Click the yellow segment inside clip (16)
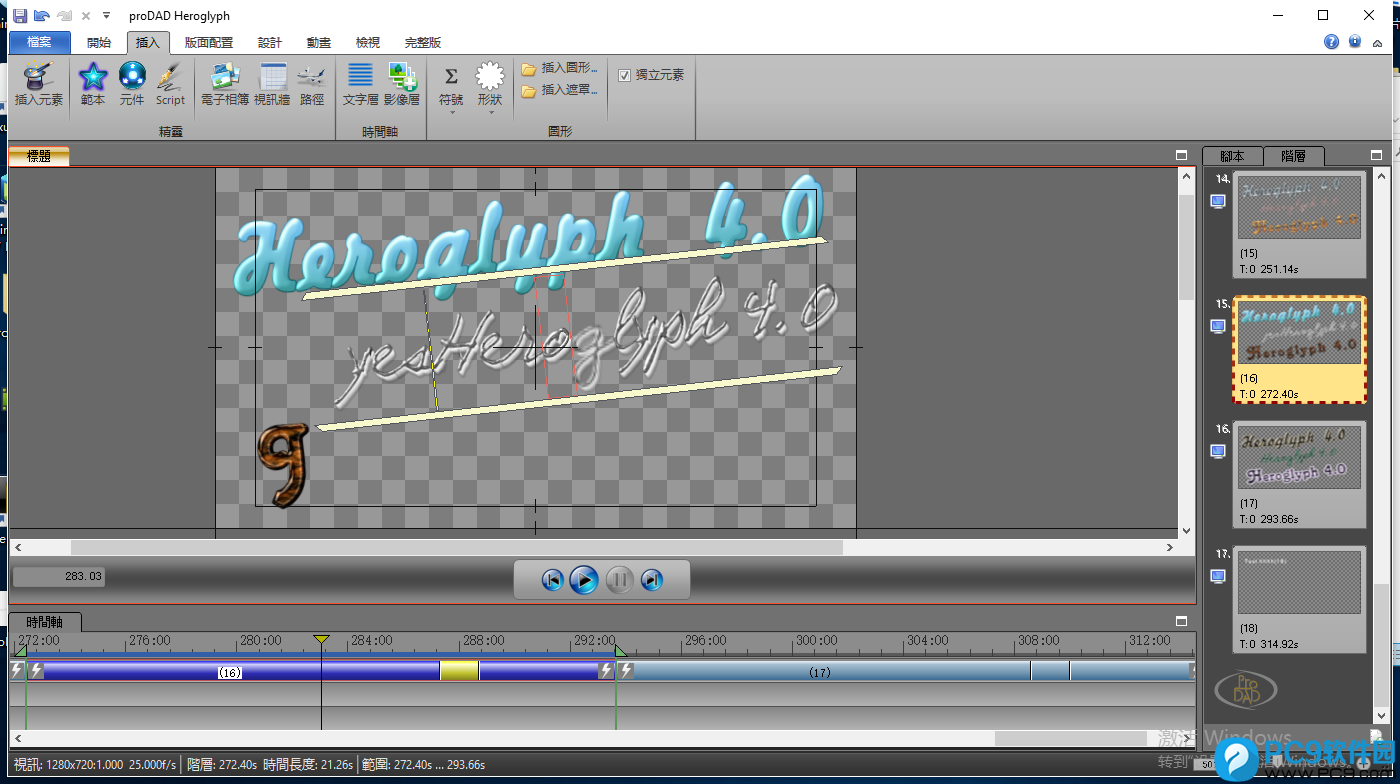 459,672
